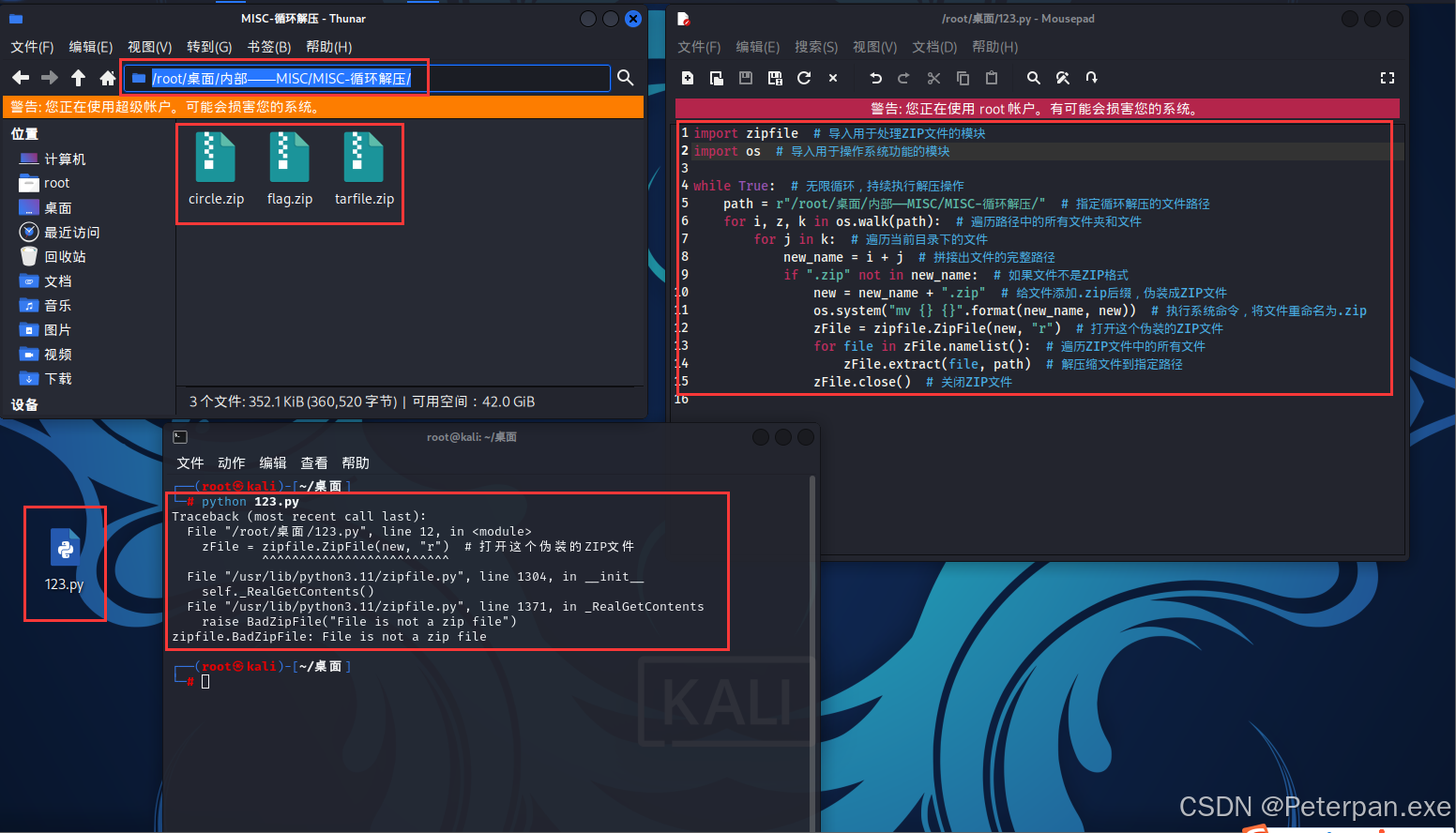Click the Thunar location path field
1456x833 pixels.
pyautogui.click(x=368, y=78)
